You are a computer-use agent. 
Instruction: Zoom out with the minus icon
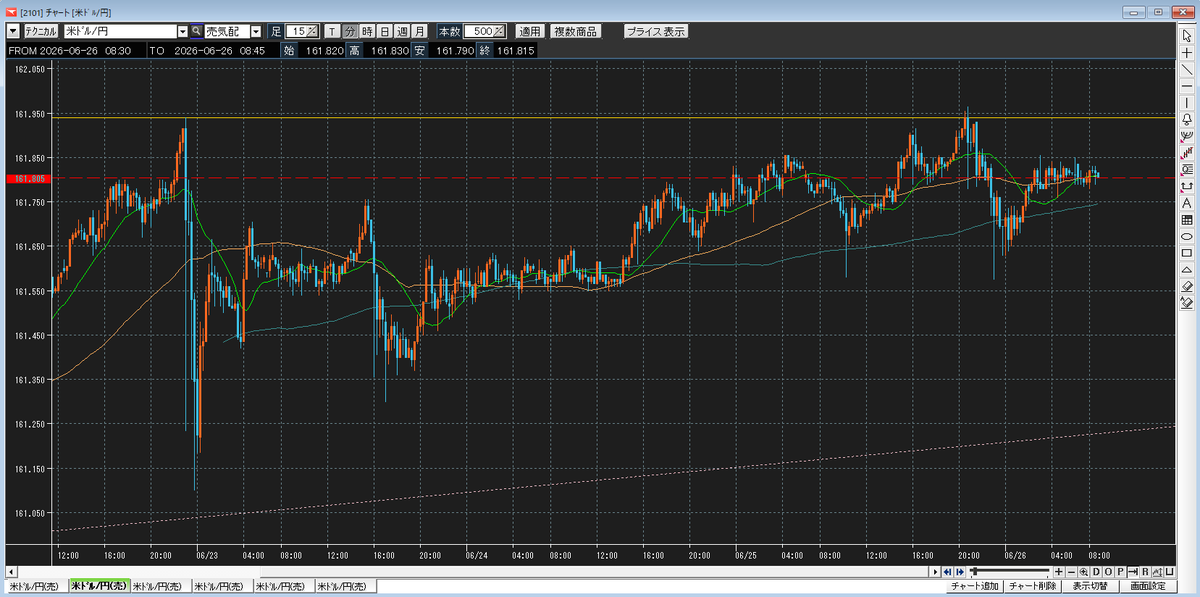coord(1072,572)
